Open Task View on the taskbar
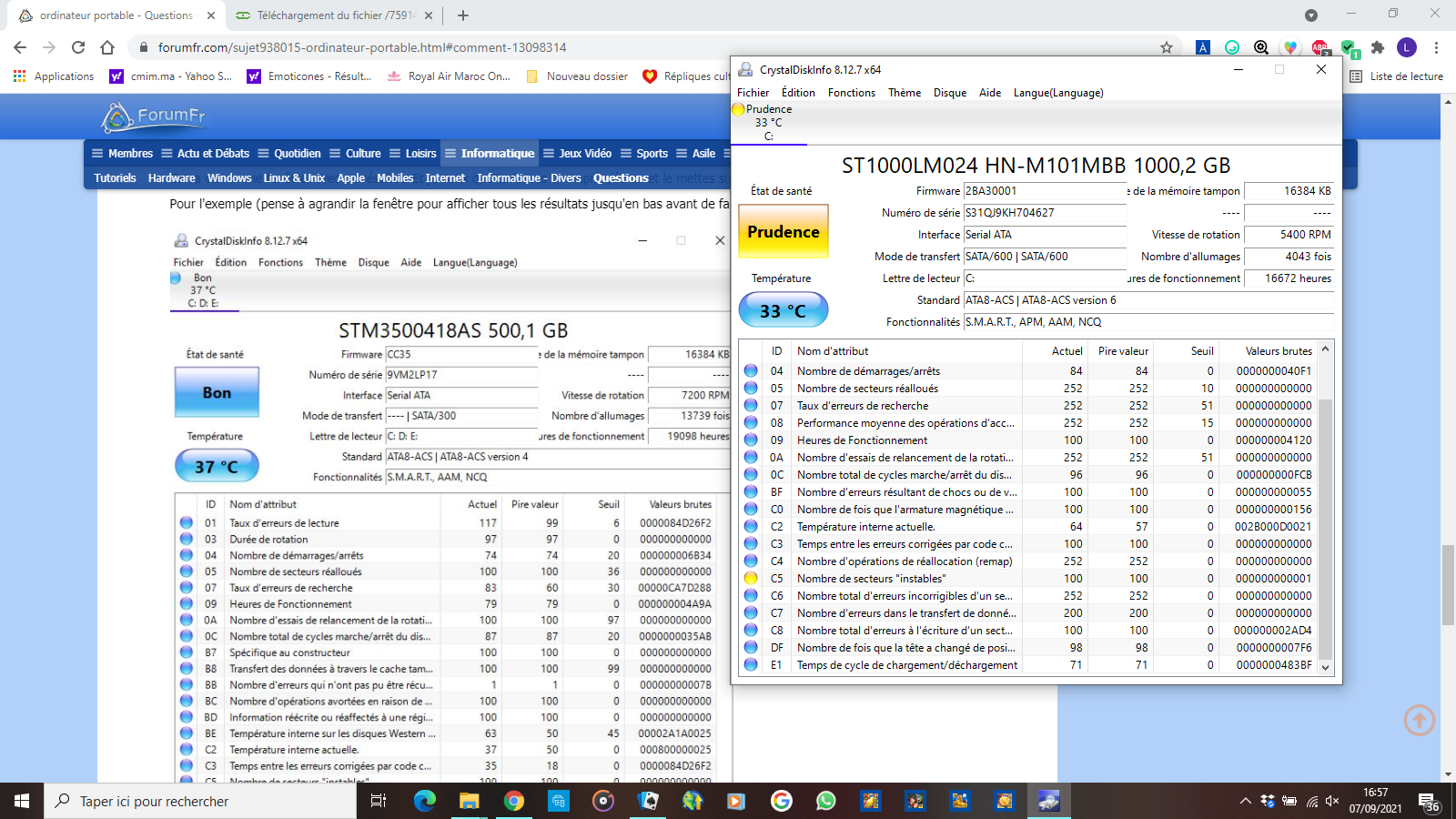This screenshot has width=1456, height=819. click(x=379, y=801)
